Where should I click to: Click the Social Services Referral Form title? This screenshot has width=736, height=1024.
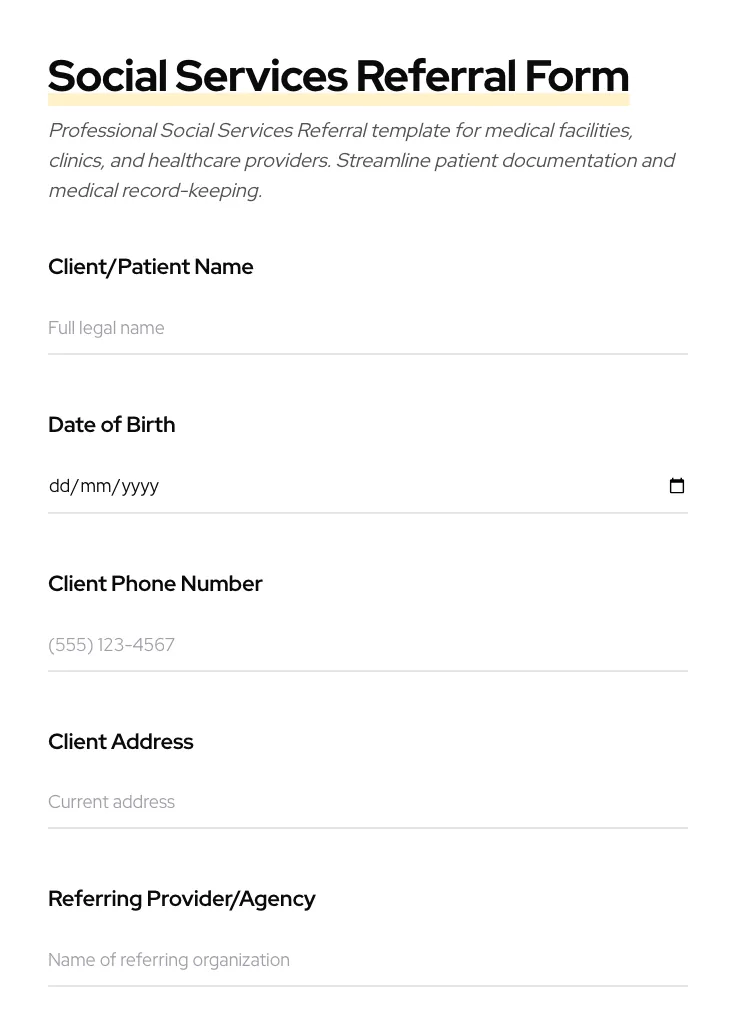(x=338, y=75)
